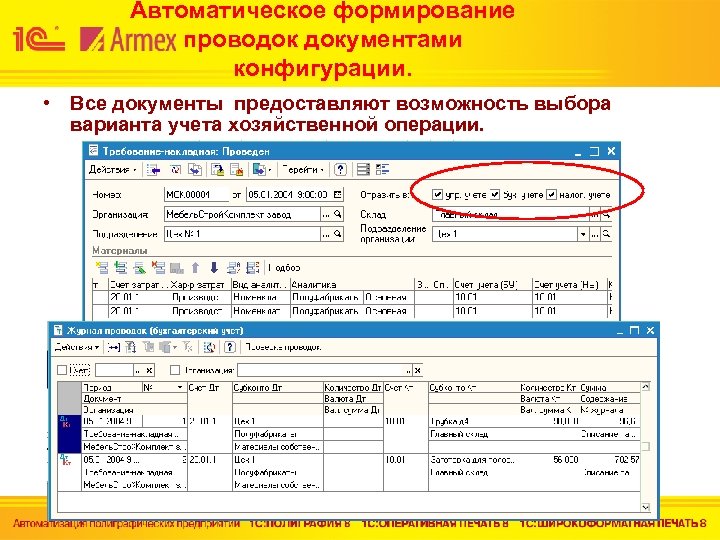Image resolution: width=720 pixels, height=540 pixels.
Task: Click edit row icon in Материалы toolbar
Action: 139,267
